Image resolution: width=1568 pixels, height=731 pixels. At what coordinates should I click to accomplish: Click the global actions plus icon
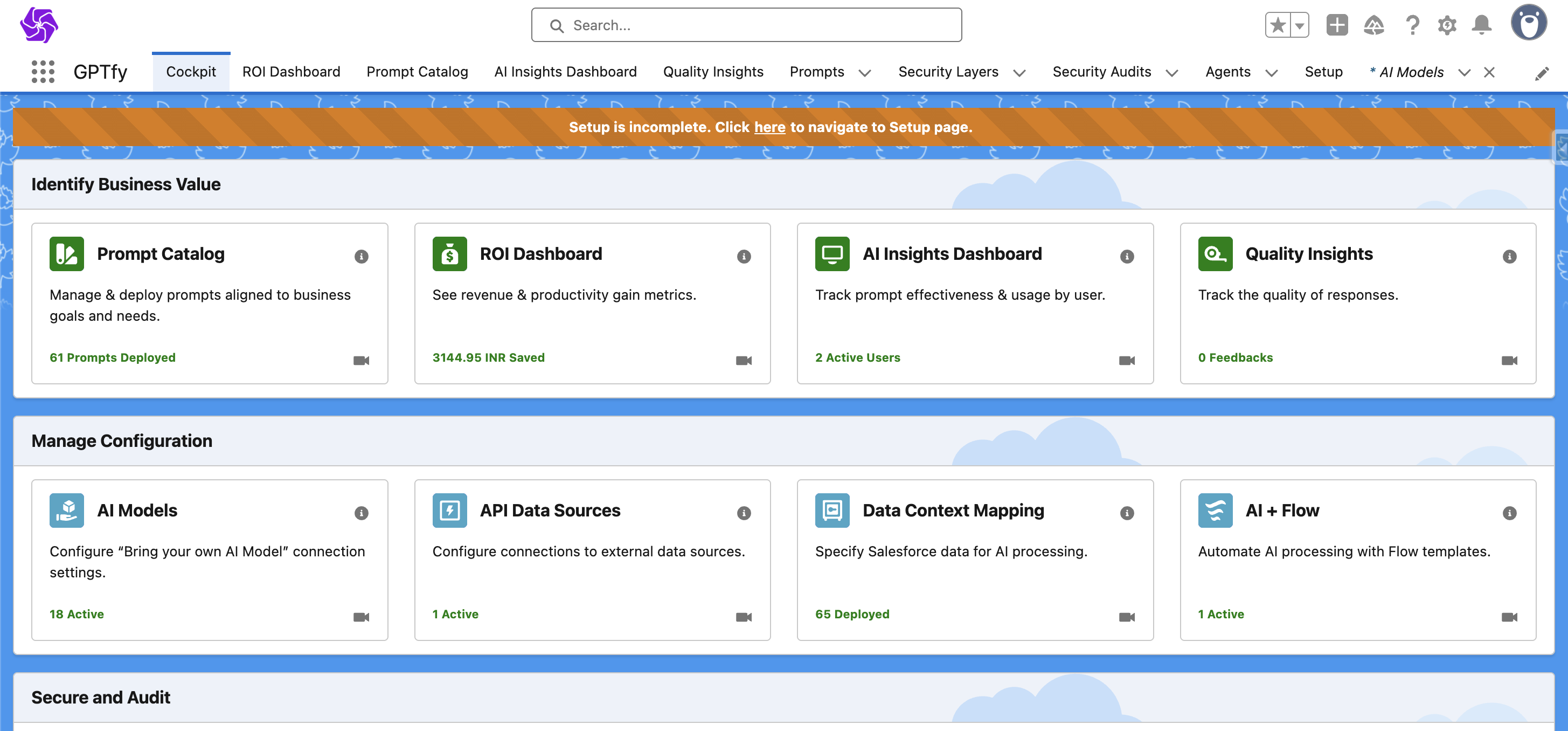[x=1337, y=25]
